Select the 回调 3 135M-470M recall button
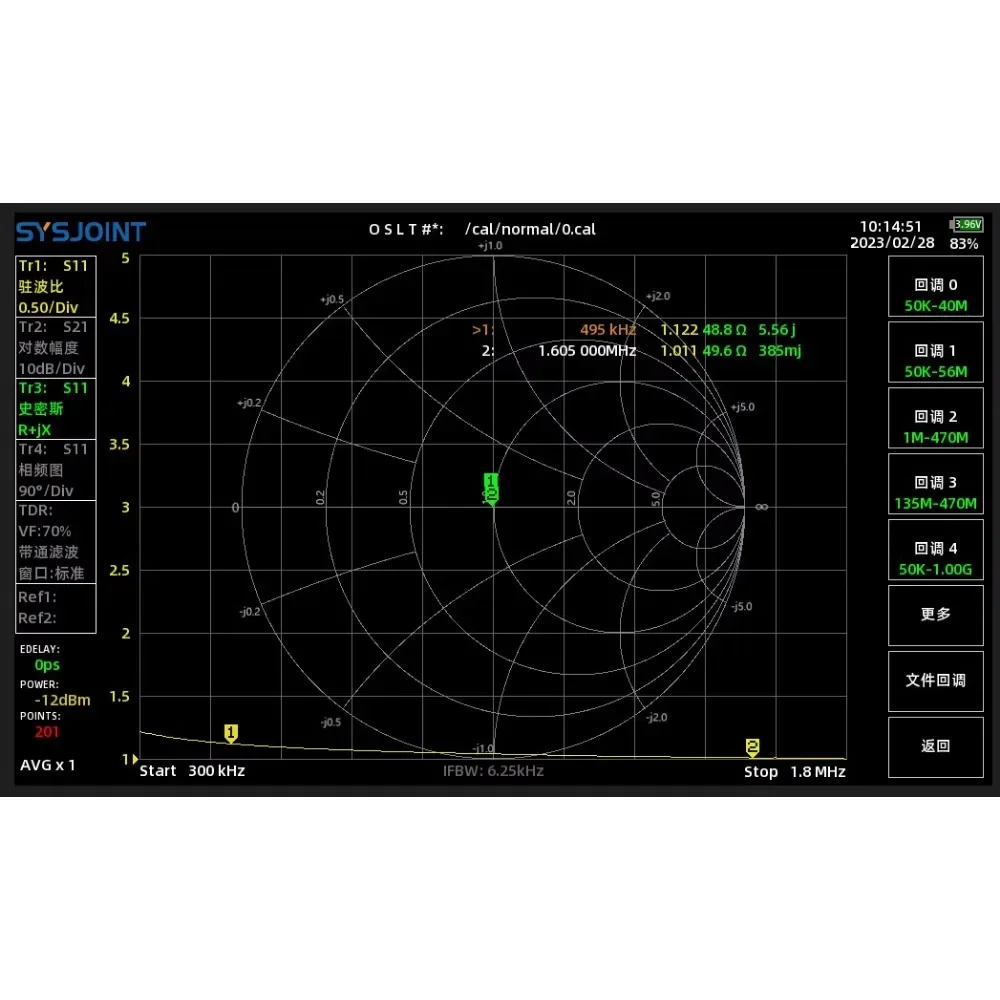 (x=935, y=485)
